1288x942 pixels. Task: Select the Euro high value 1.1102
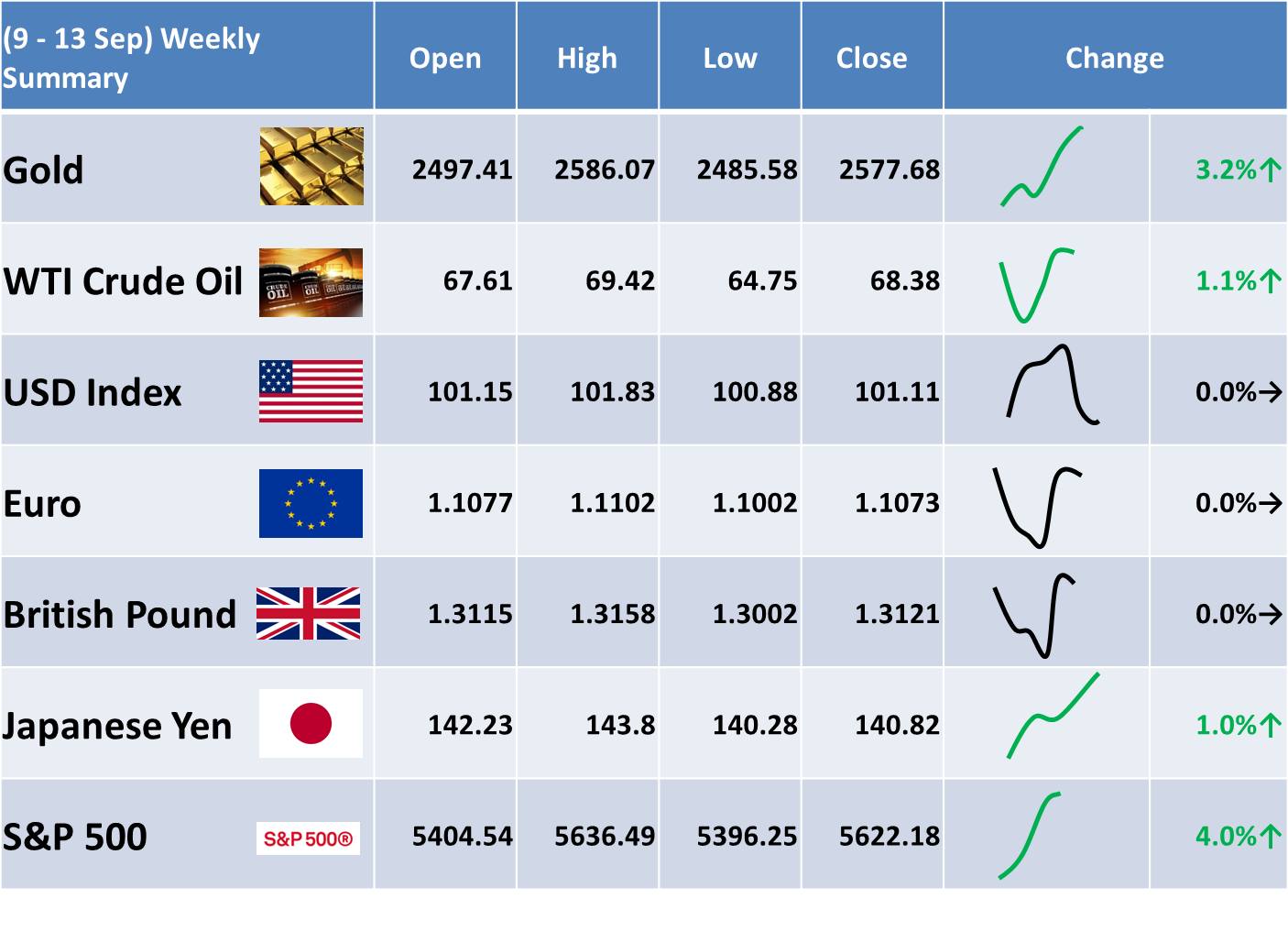point(613,502)
